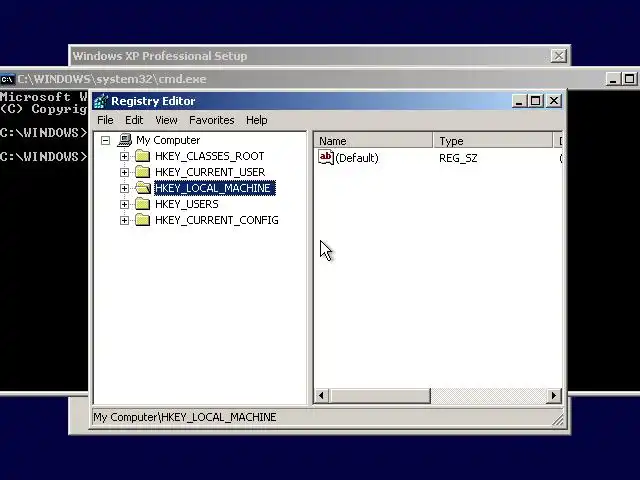Click the cmd.exe window title icon

tap(7, 79)
